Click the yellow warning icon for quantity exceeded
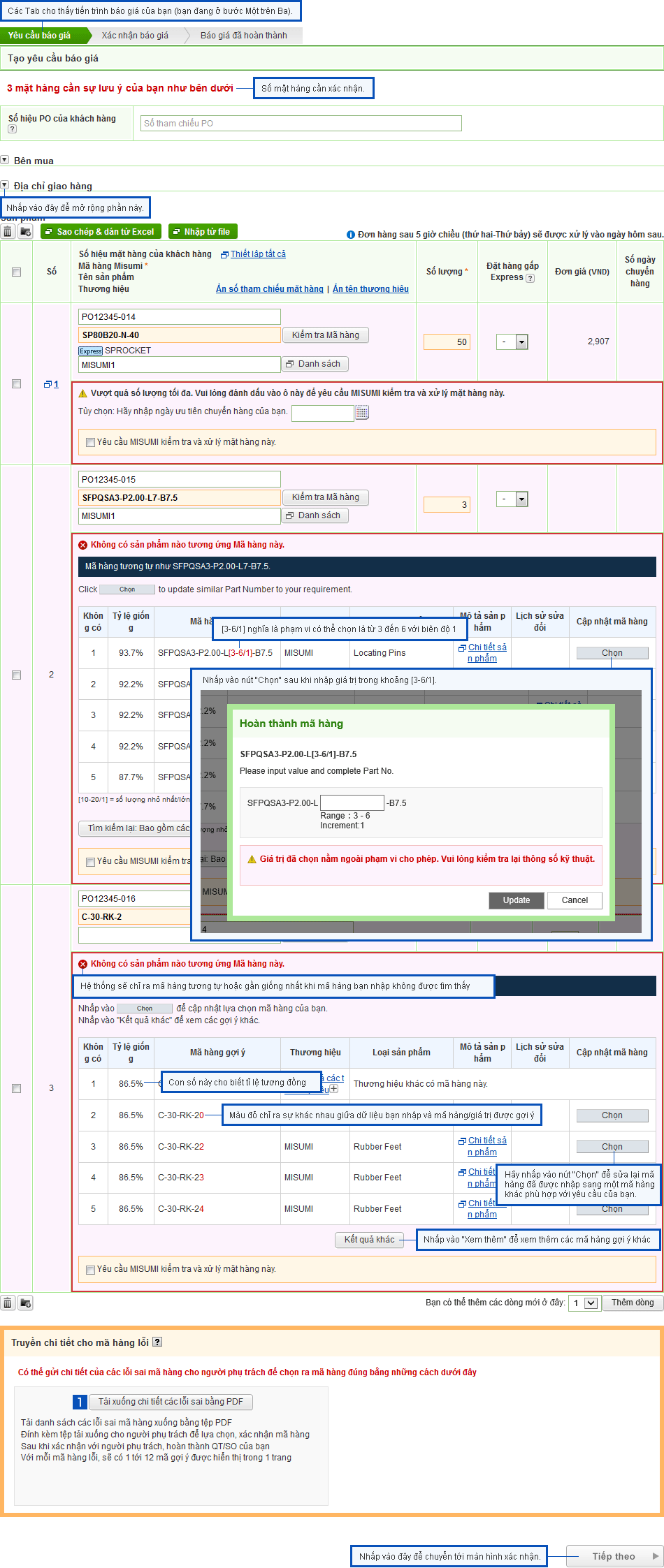 82,393
